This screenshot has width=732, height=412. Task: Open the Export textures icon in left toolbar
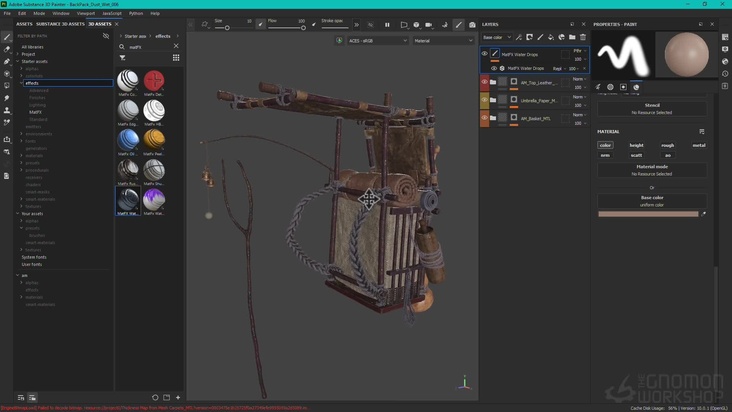[7, 139]
